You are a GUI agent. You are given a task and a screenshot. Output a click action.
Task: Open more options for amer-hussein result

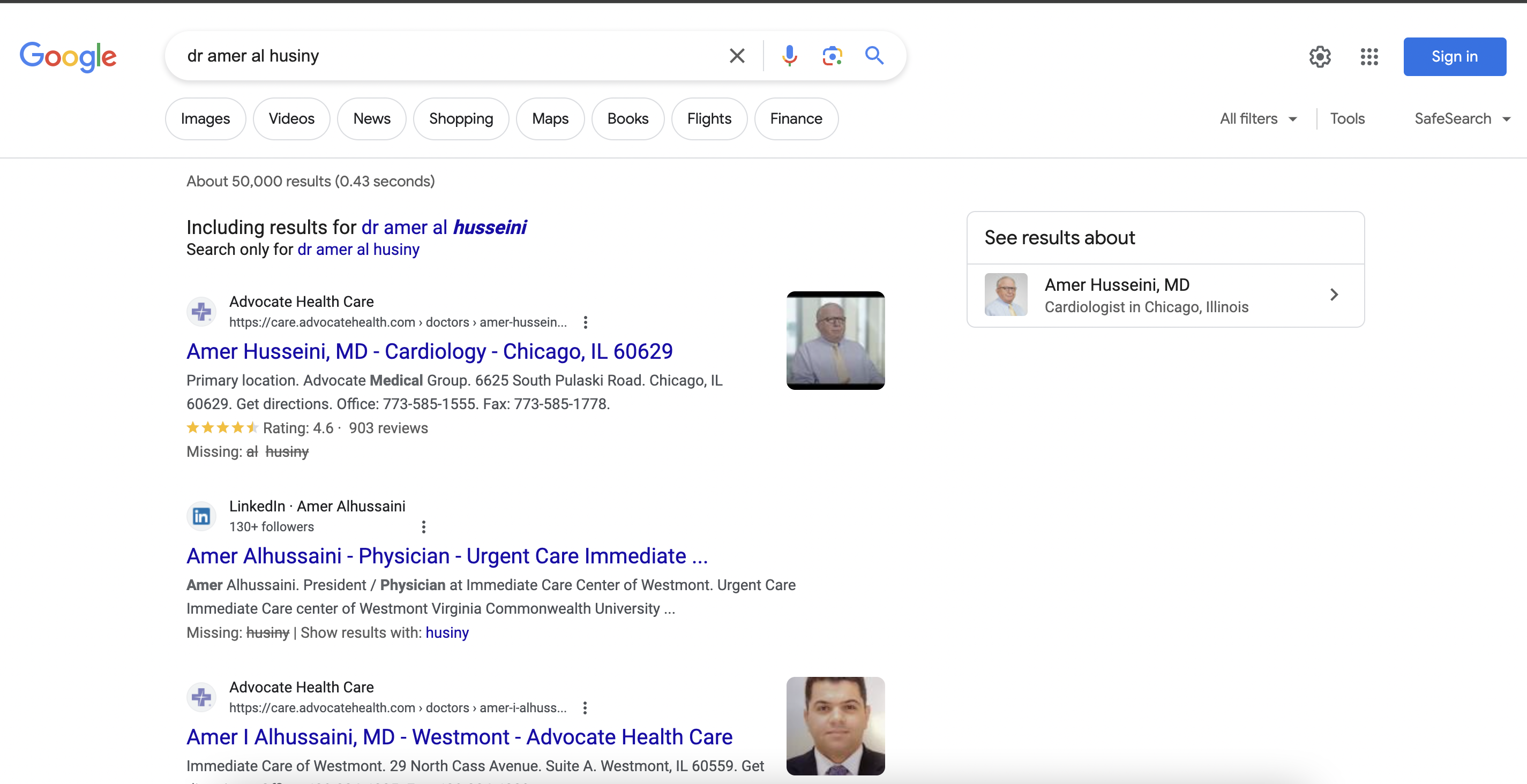[585, 322]
